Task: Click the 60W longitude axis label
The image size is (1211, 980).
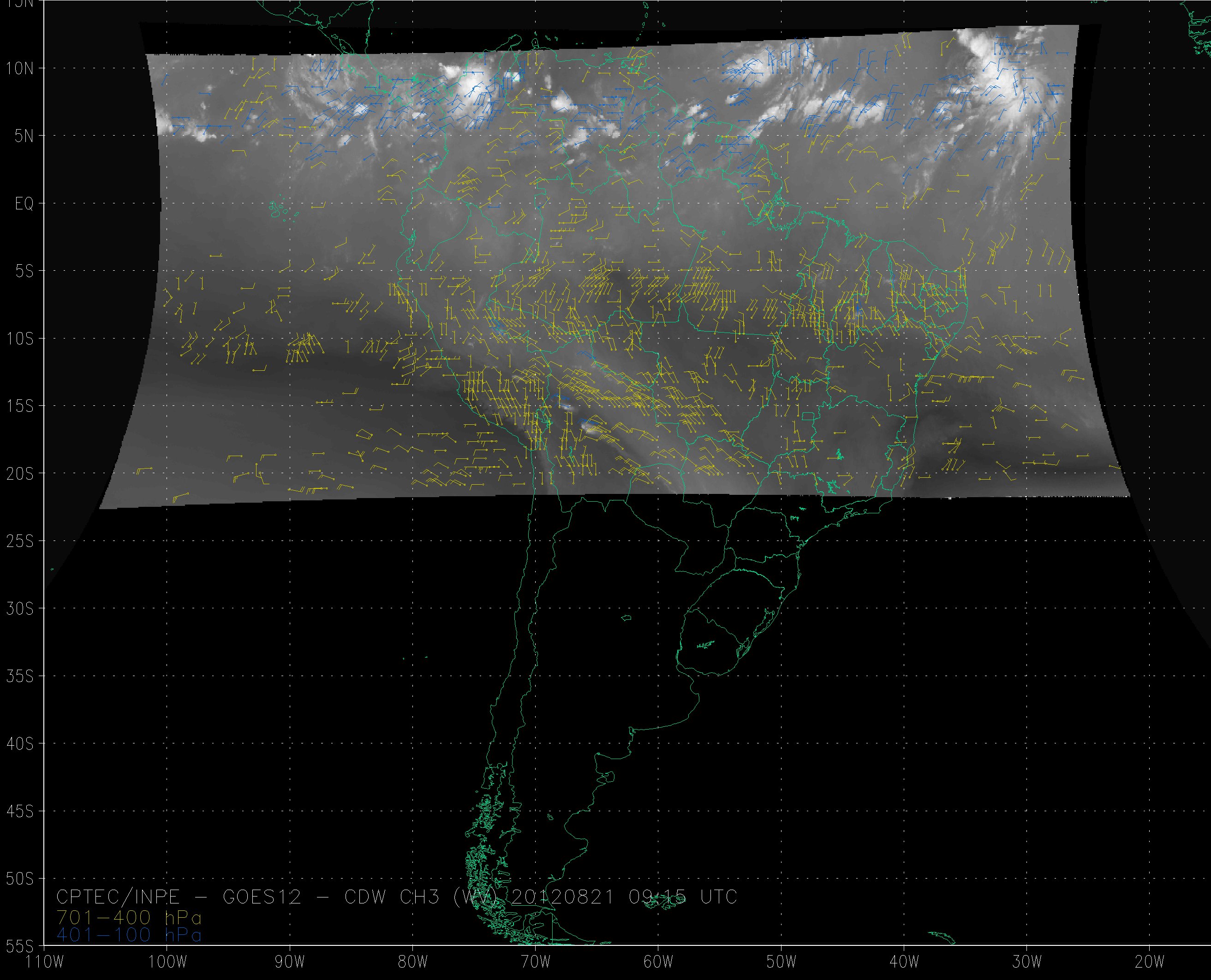Action: (658, 962)
